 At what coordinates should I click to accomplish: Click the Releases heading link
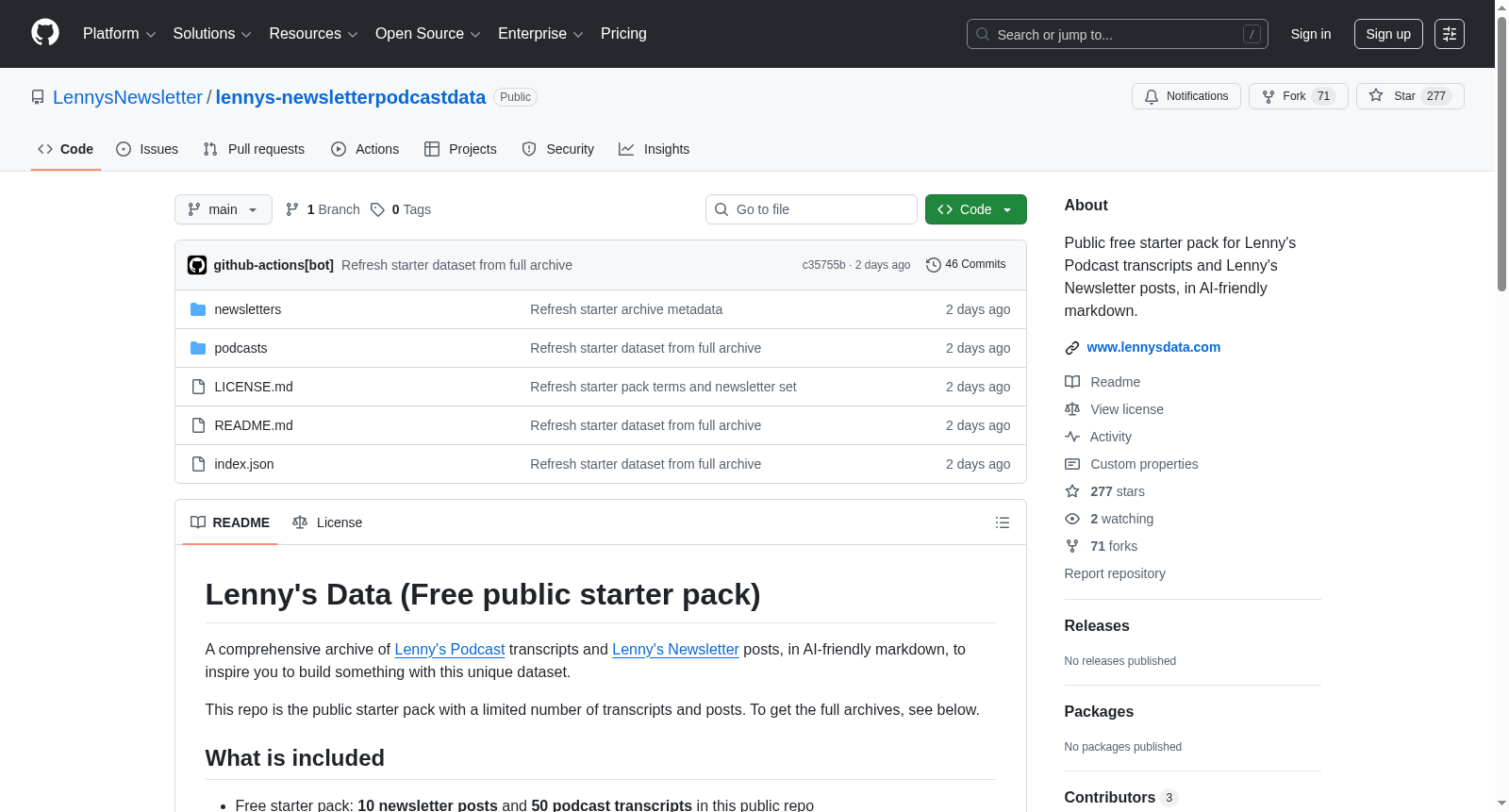pos(1097,625)
